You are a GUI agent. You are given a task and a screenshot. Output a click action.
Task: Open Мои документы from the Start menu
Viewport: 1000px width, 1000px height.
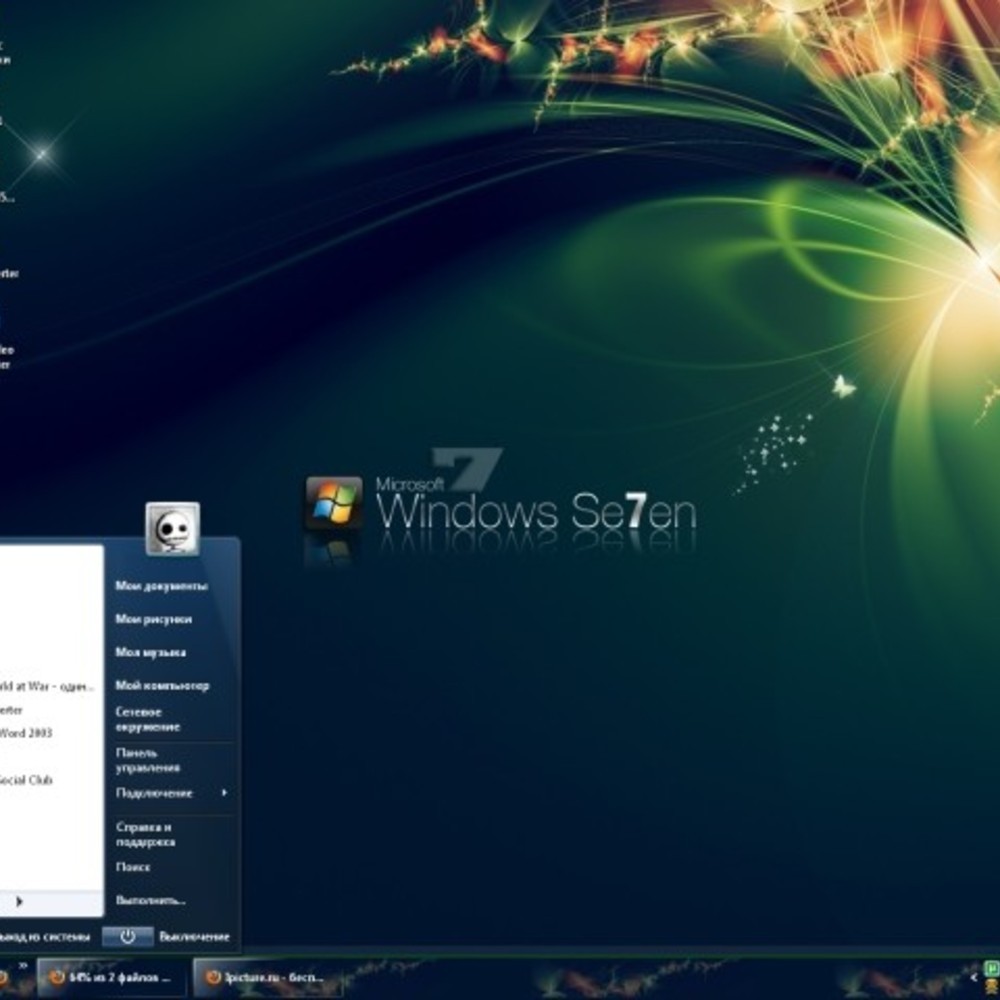pyautogui.click(x=161, y=585)
